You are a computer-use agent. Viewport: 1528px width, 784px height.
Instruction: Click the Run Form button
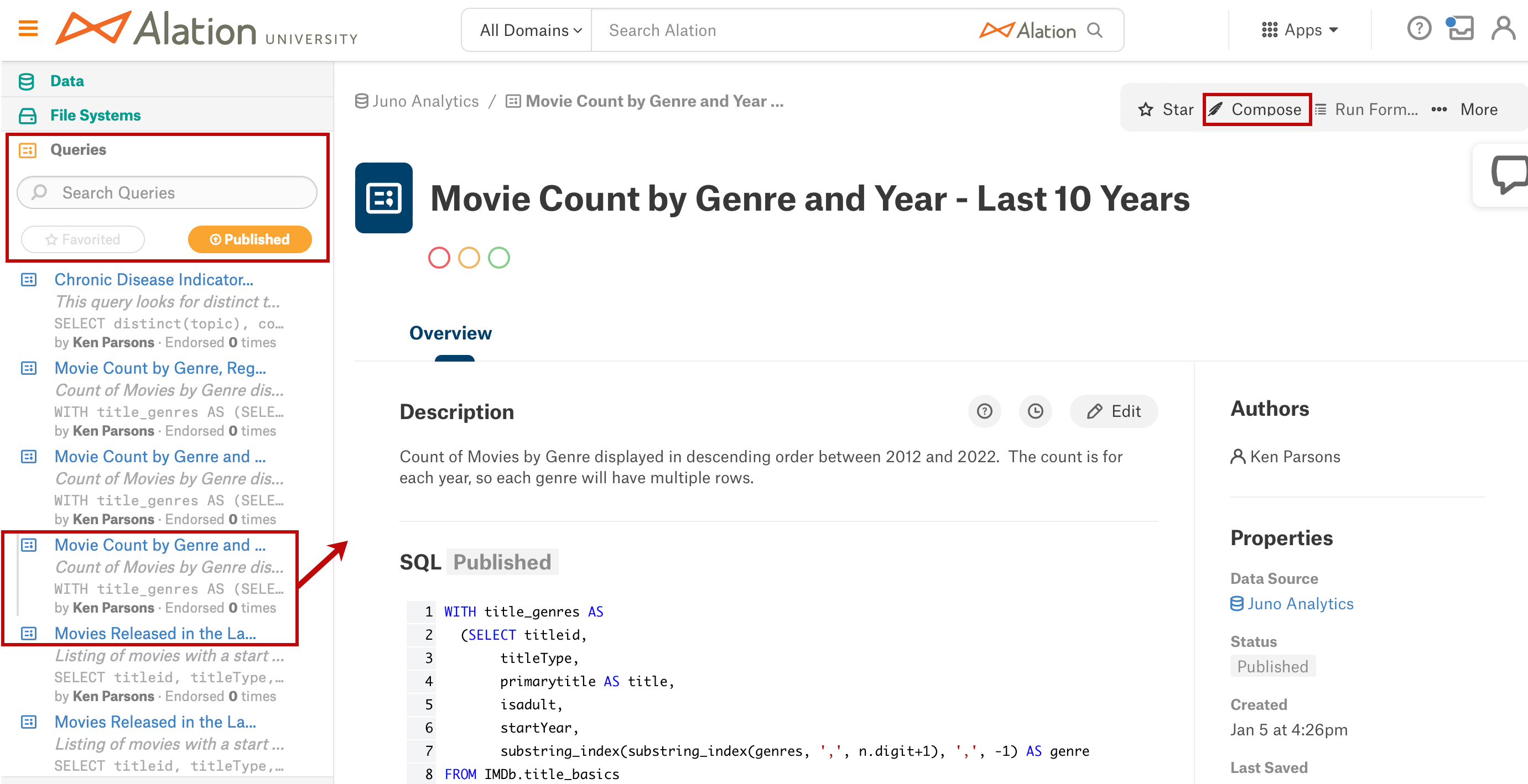coord(1366,109)
